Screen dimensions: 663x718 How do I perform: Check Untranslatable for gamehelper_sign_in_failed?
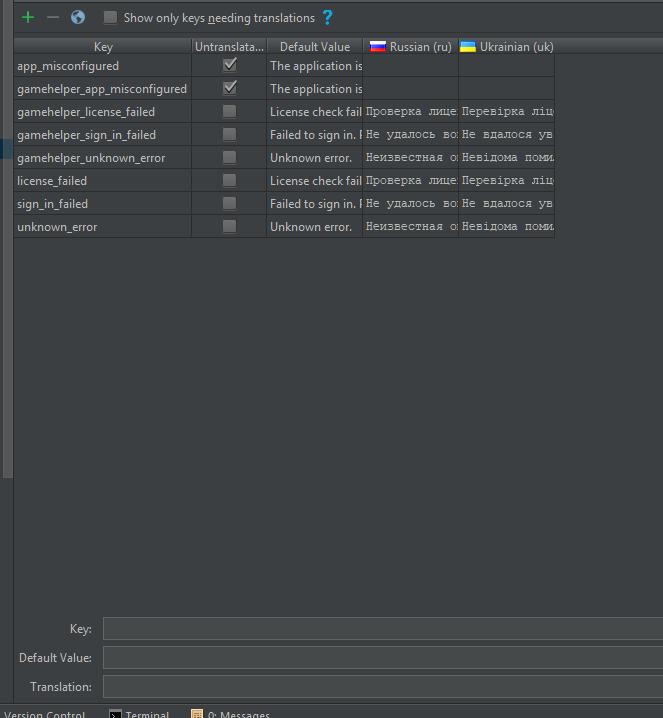tap(229, 134)
